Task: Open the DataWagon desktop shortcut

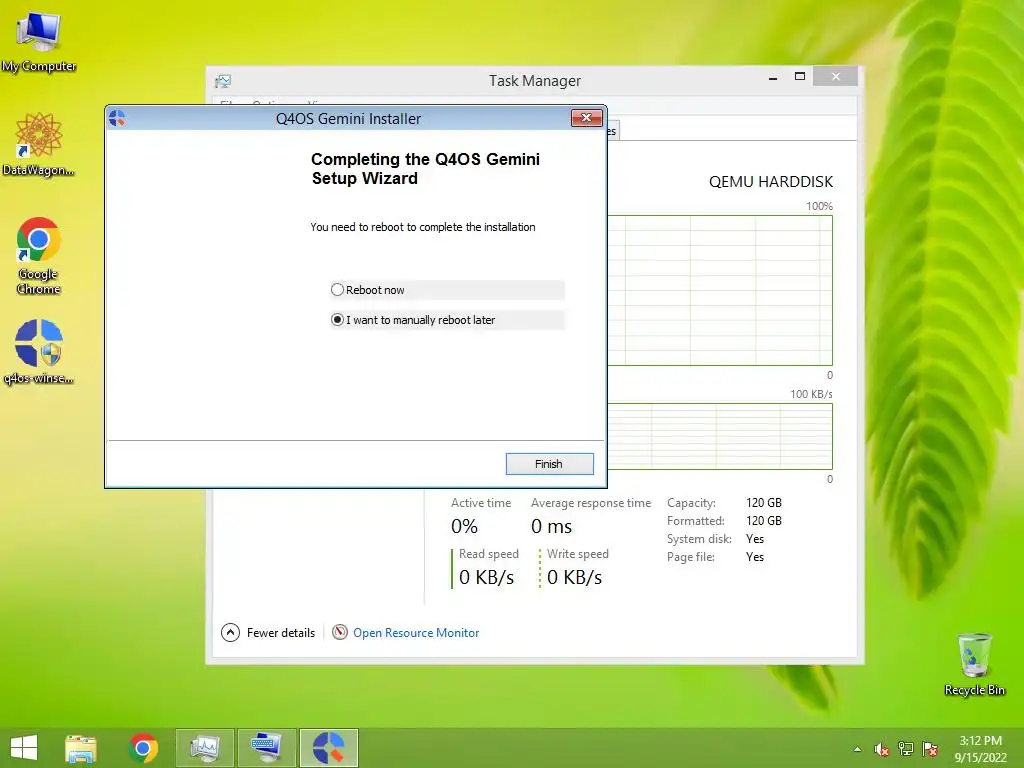Action: [x=39, y=144]
